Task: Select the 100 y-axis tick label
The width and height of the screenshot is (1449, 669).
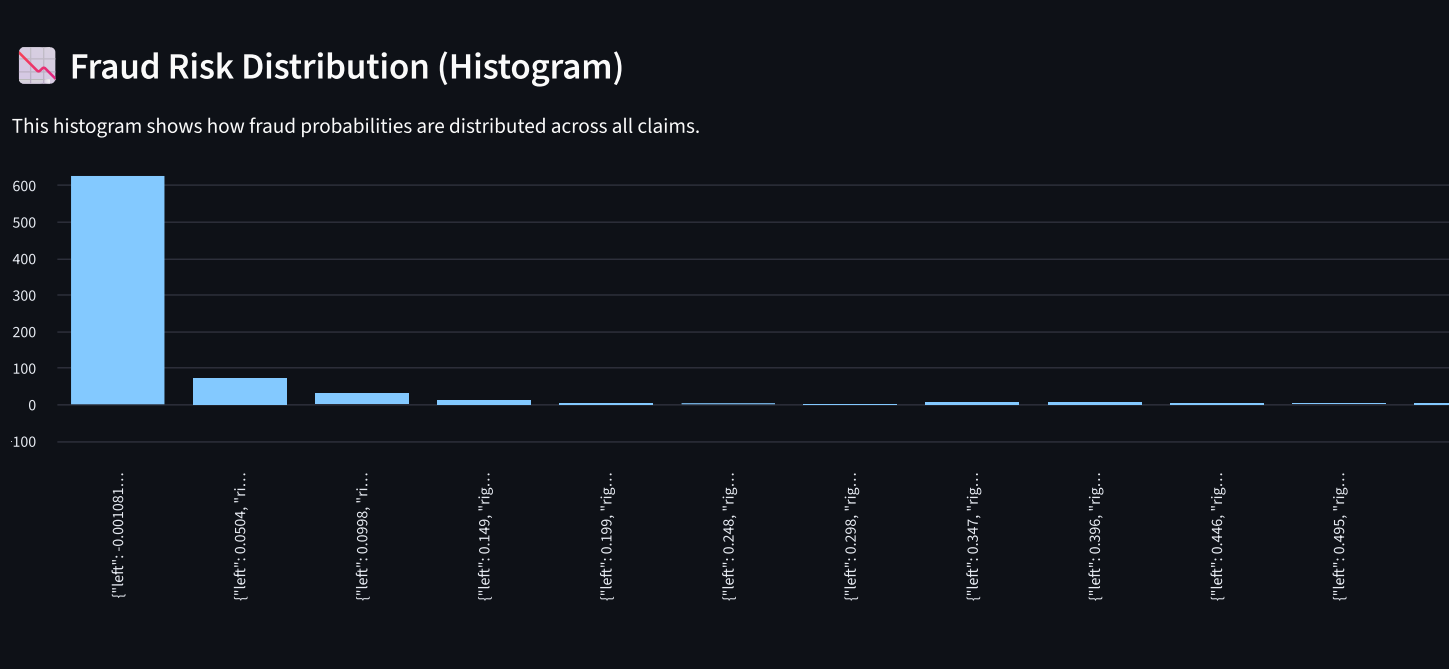Action: (25, 369)
